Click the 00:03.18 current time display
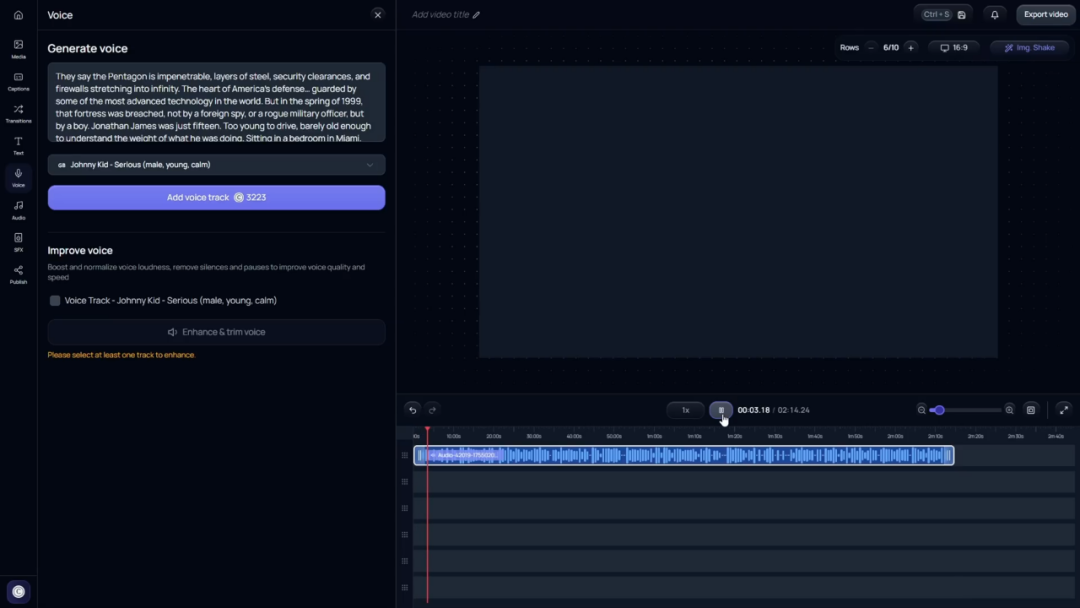This screenshot has height=608, width=1080. click(x=754, y=410)
